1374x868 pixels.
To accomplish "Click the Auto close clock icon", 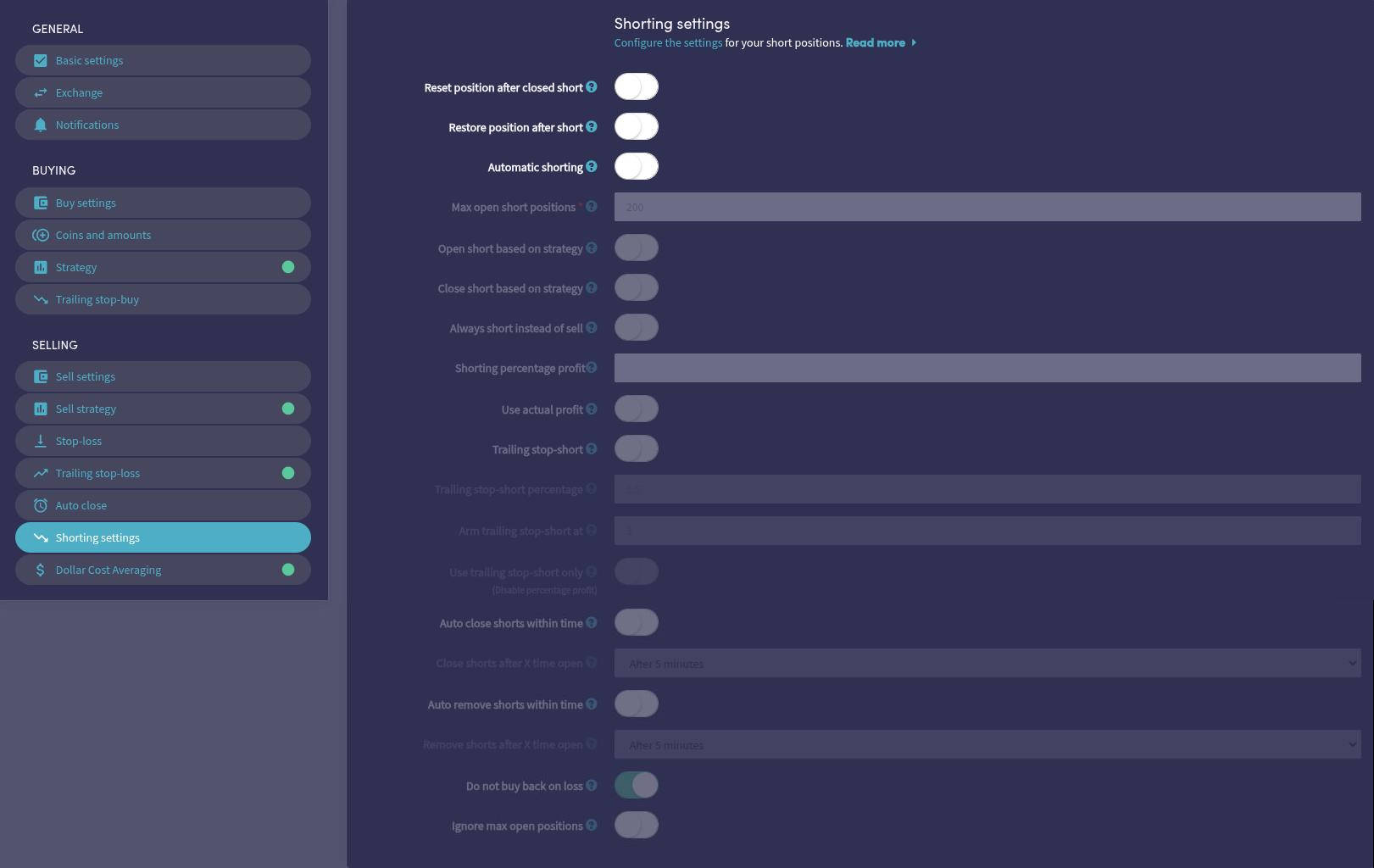I will coord(40,506).
